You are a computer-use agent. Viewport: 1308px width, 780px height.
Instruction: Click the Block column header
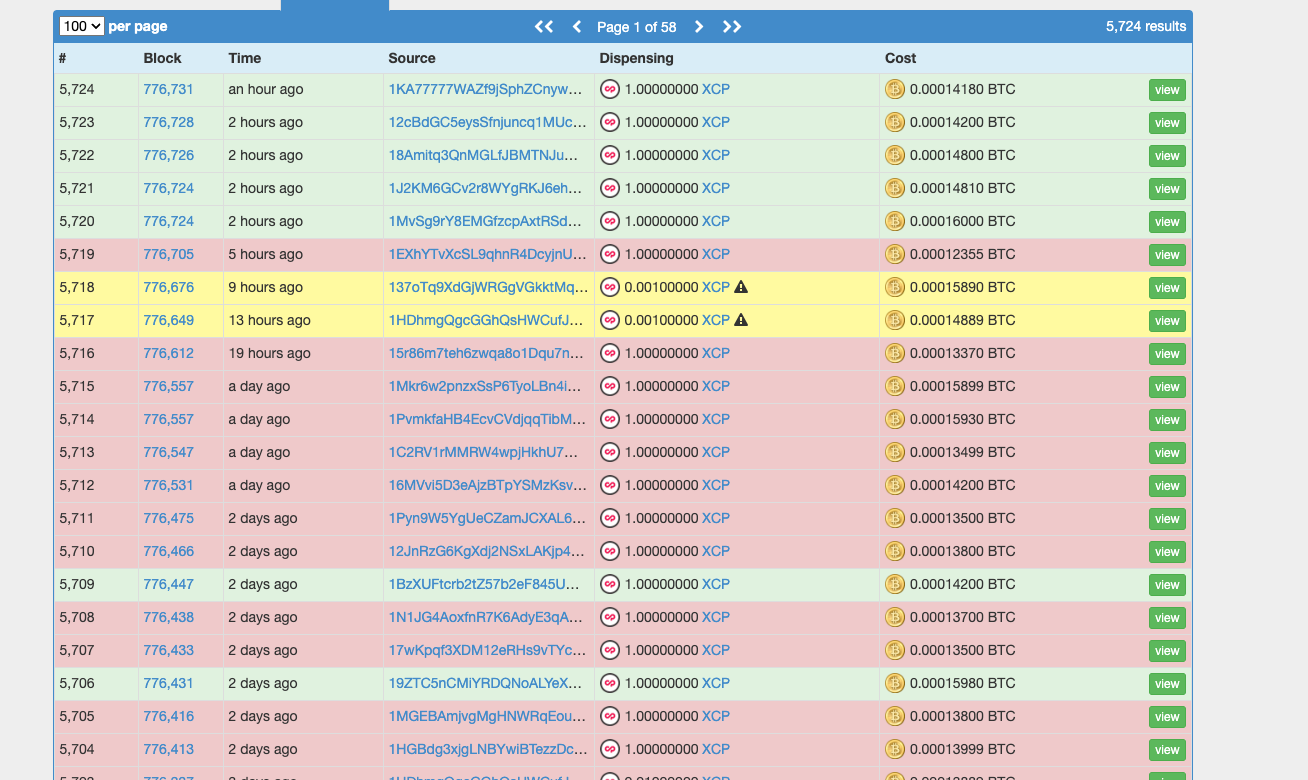pos(162,58)
